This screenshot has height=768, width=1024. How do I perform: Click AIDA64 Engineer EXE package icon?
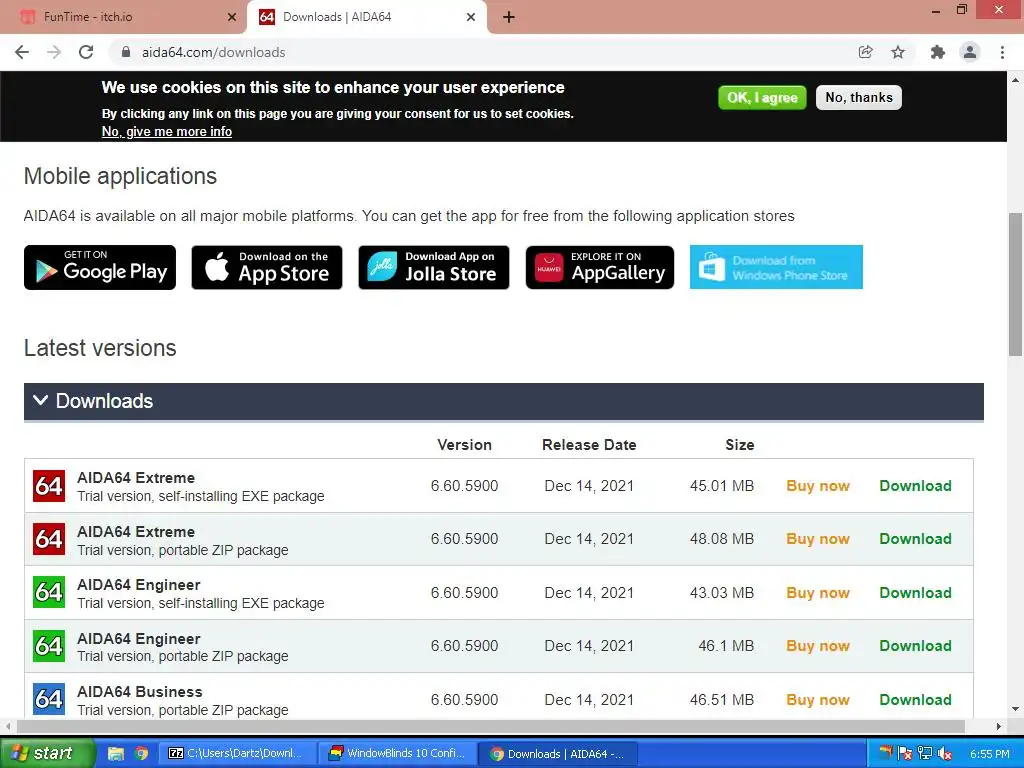(49, 592)
